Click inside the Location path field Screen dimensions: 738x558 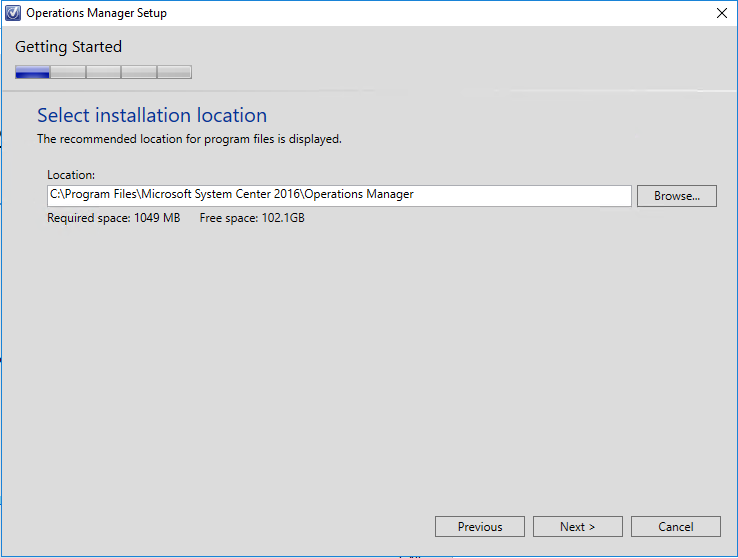339,196
